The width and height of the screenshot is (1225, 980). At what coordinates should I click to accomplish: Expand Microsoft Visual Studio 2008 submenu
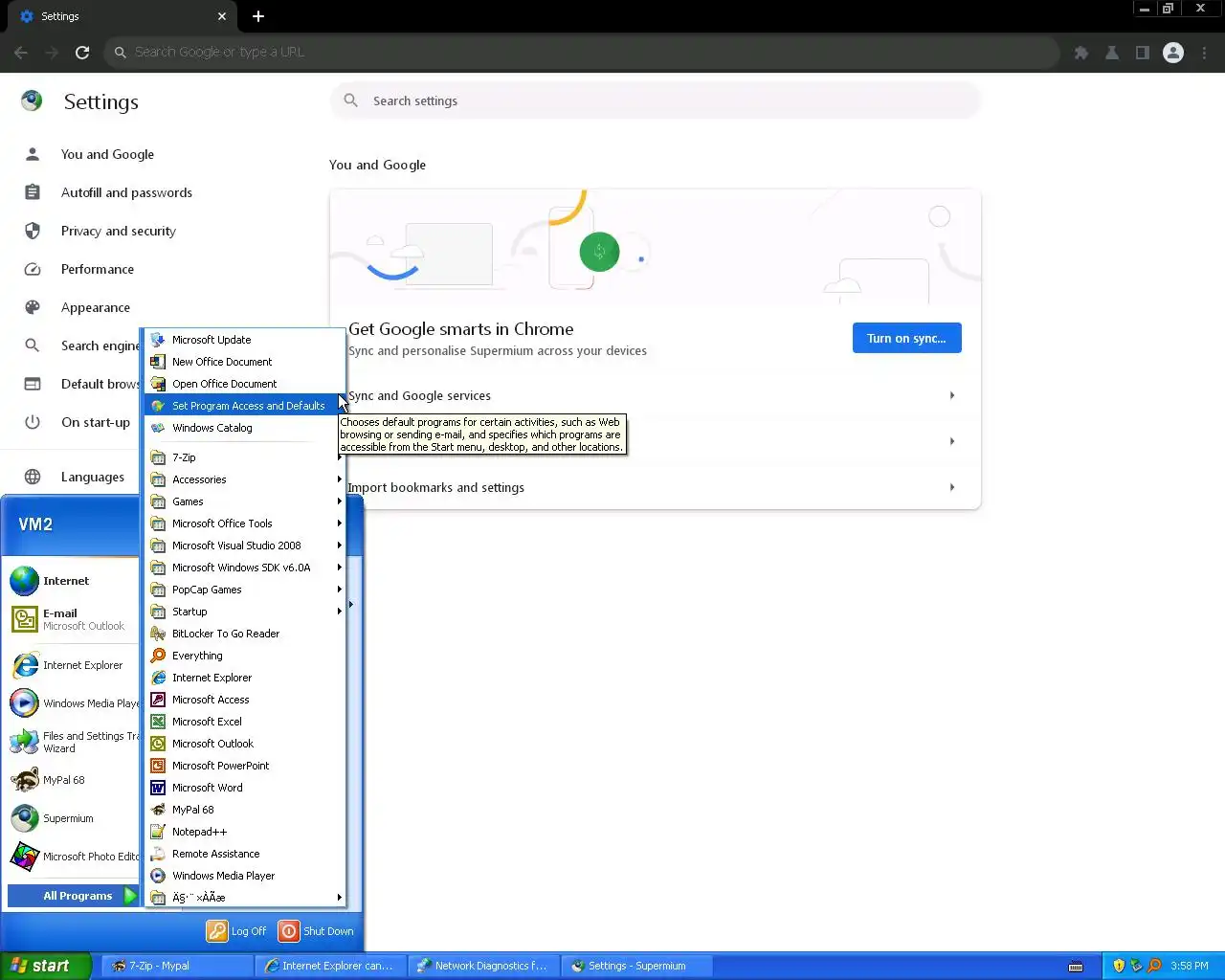coord(244,546)
